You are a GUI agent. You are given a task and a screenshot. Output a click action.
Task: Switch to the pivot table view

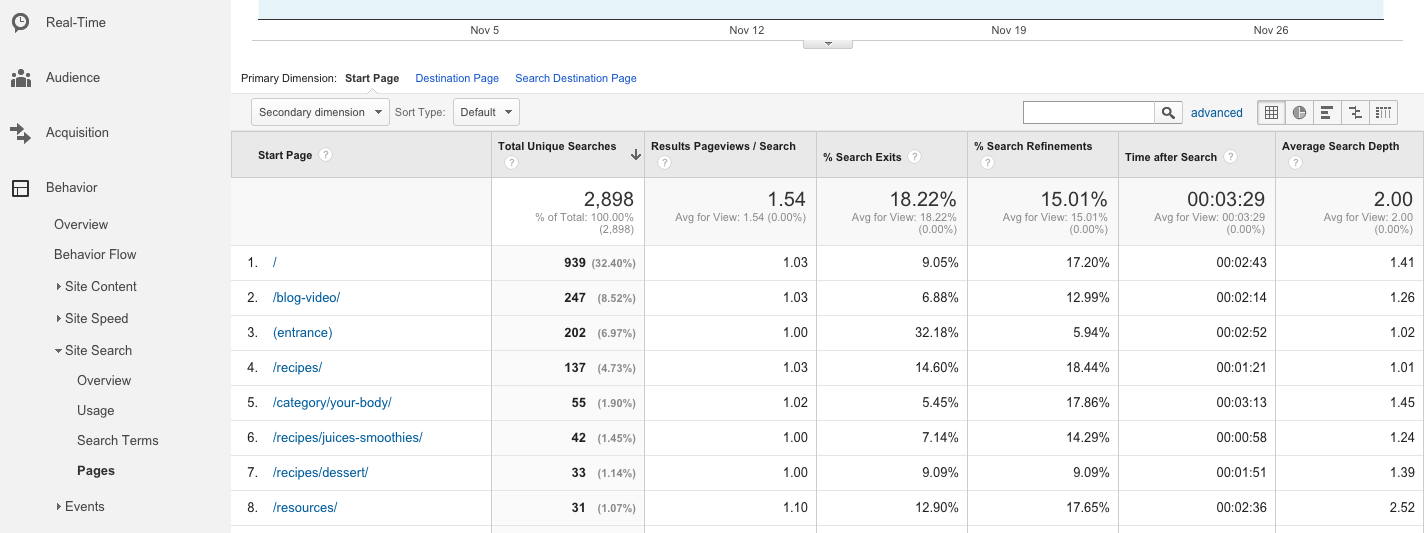[x=1383, y=113]
